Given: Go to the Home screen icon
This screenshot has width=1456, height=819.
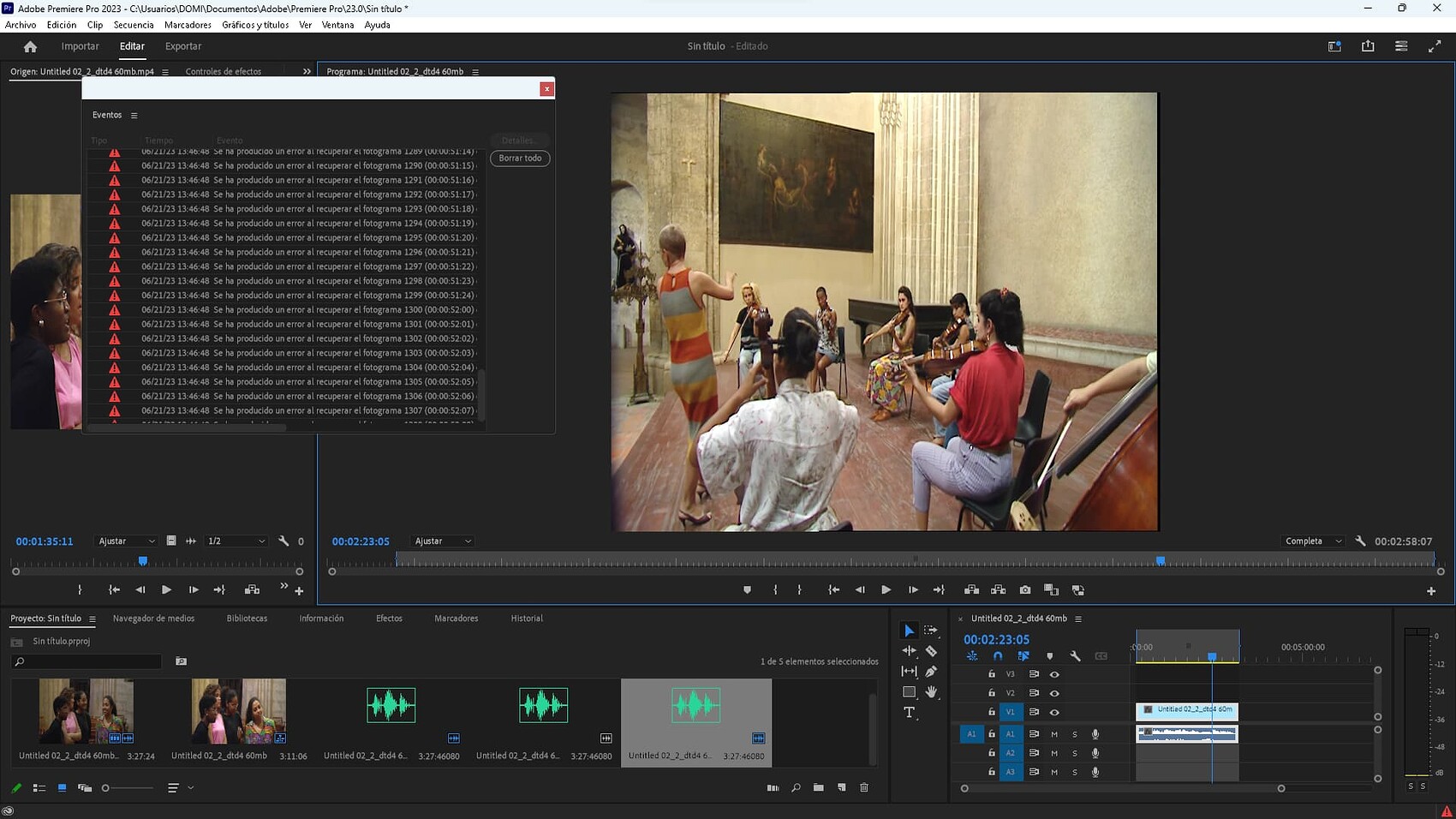Looking at the screenshot, I should point(30,46).
